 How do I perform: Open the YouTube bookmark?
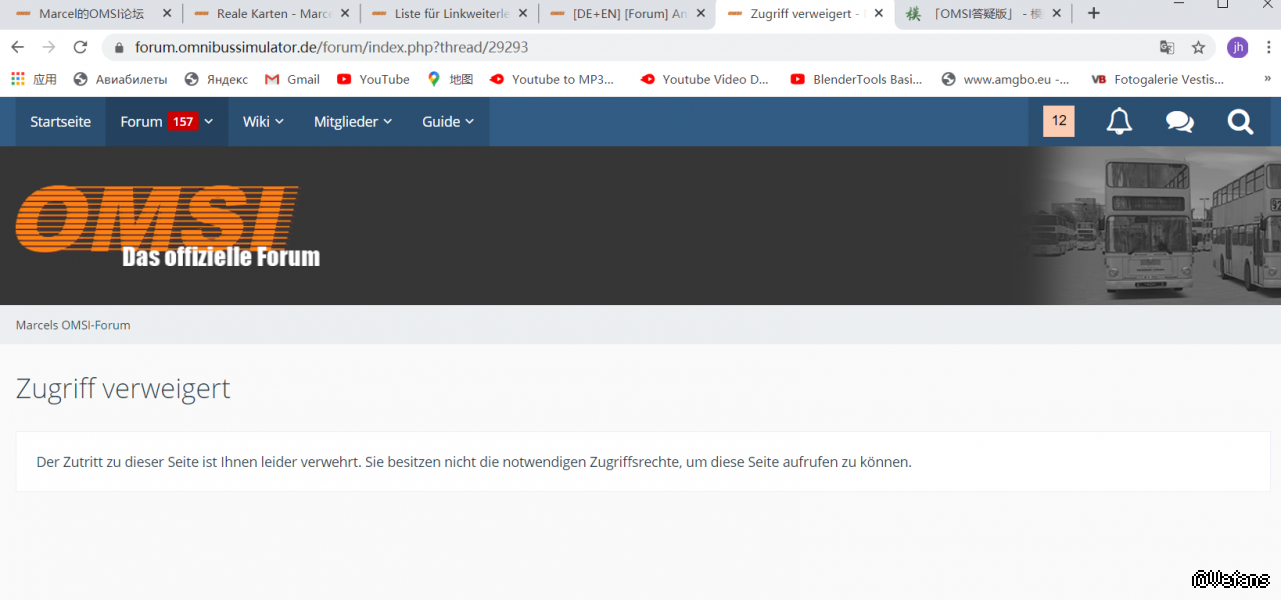coord(373,79)
